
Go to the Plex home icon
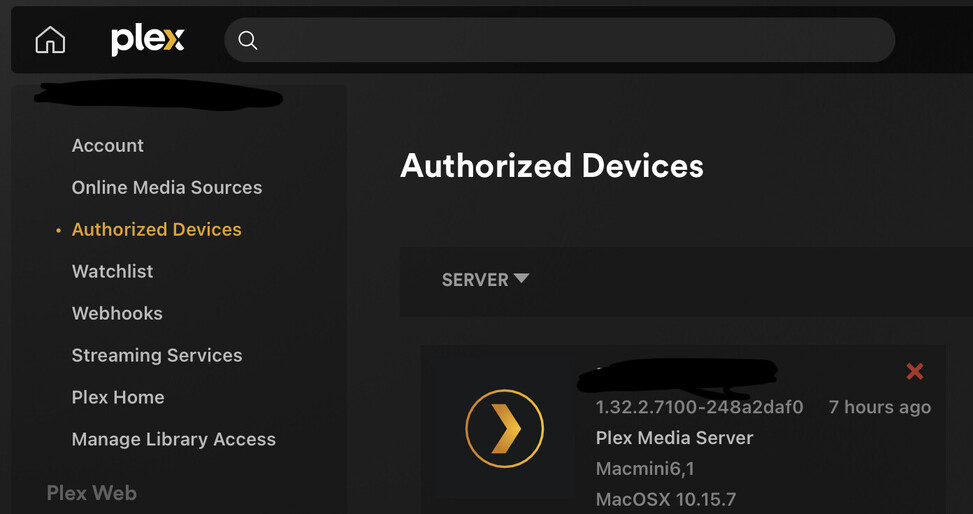tap(50, 40)
